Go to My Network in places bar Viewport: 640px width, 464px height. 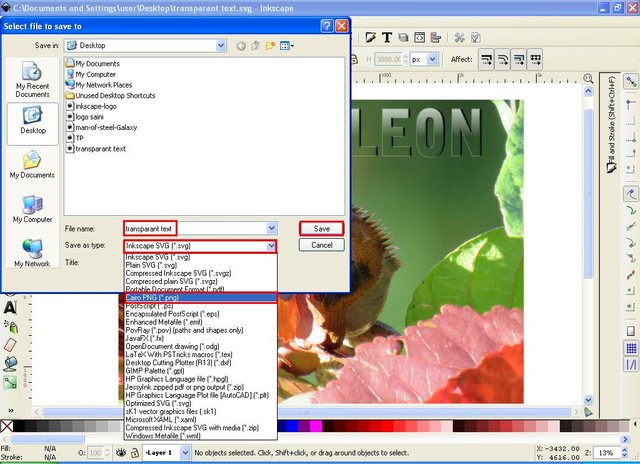[32, 253]
